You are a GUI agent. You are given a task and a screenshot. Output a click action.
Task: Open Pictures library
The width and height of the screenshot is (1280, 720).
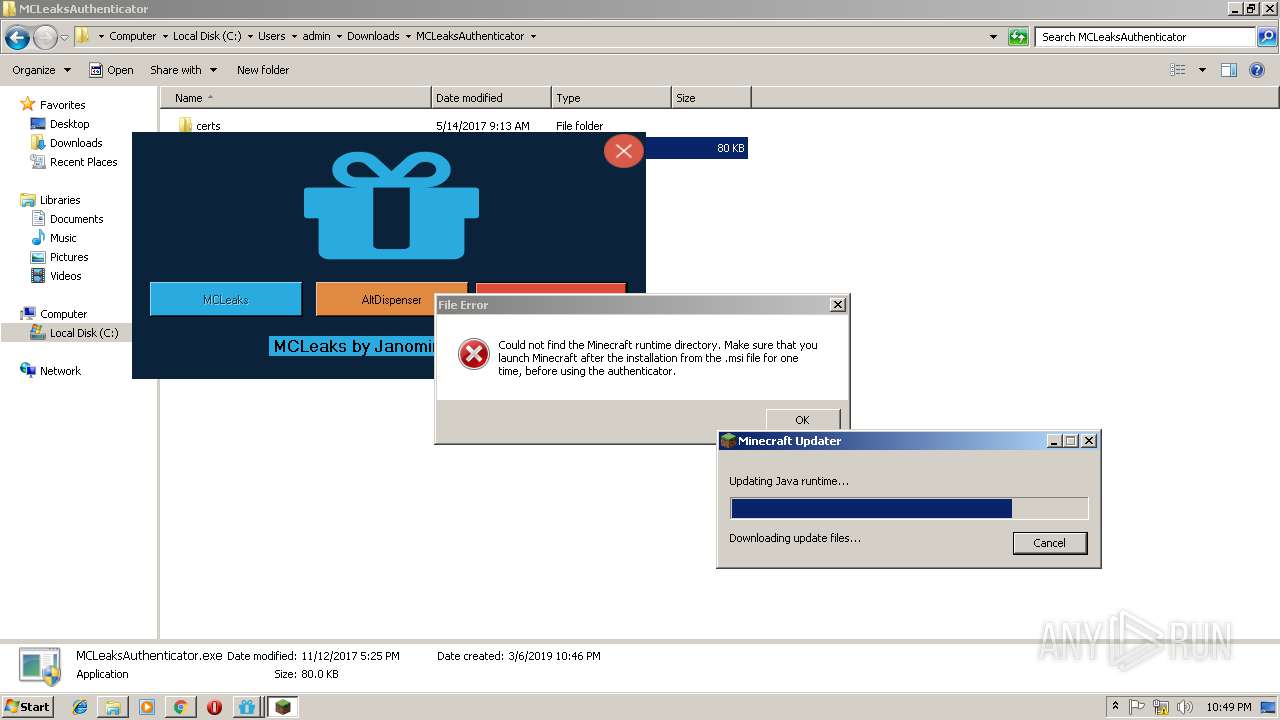69,257
